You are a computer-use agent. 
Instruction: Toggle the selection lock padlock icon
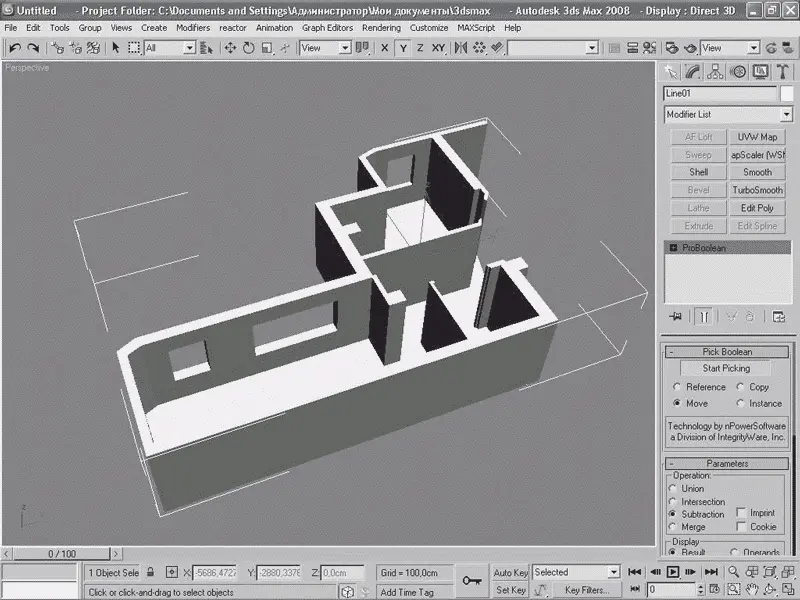click(151, 573)
